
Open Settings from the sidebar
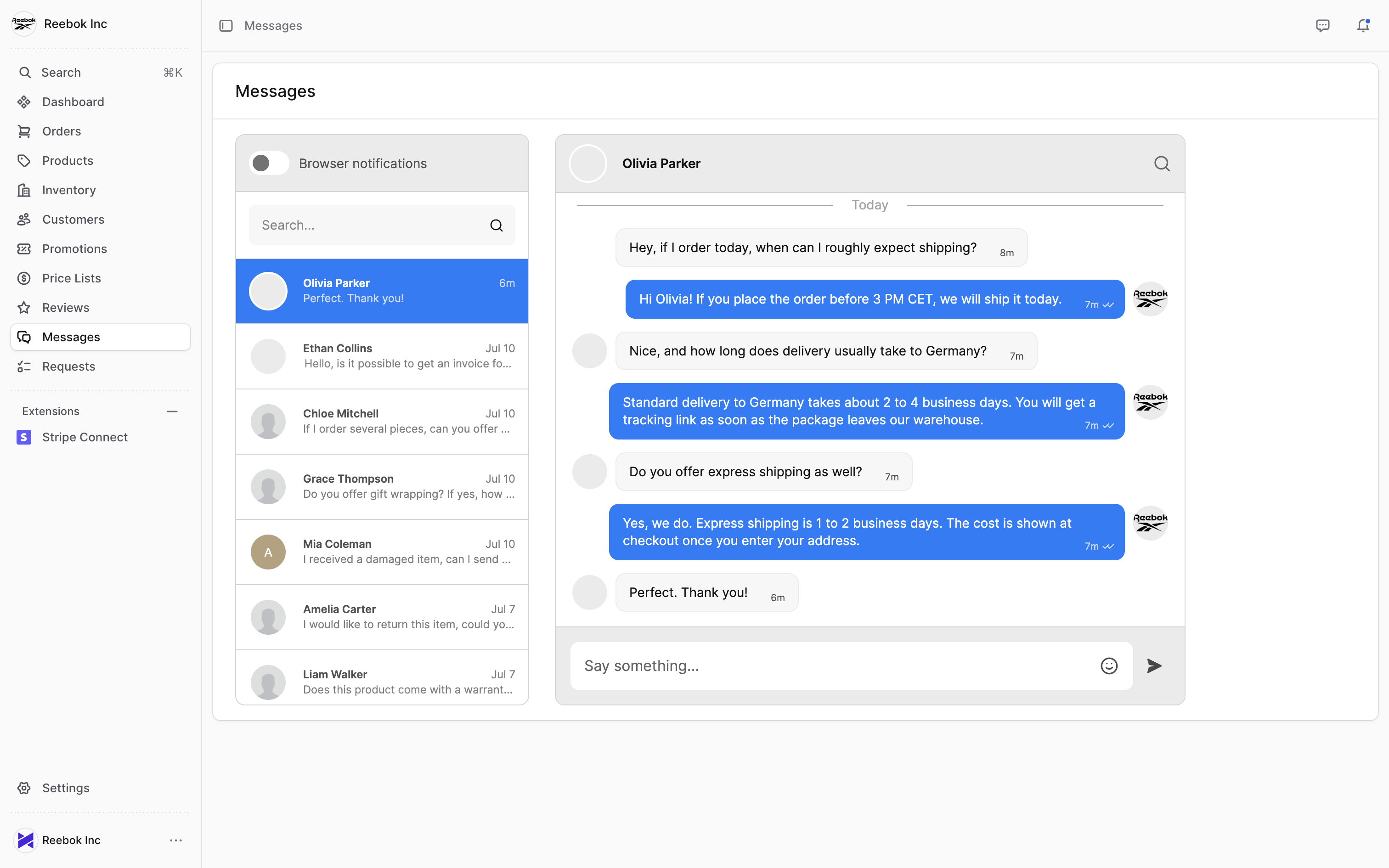click(x=65, y=788)
